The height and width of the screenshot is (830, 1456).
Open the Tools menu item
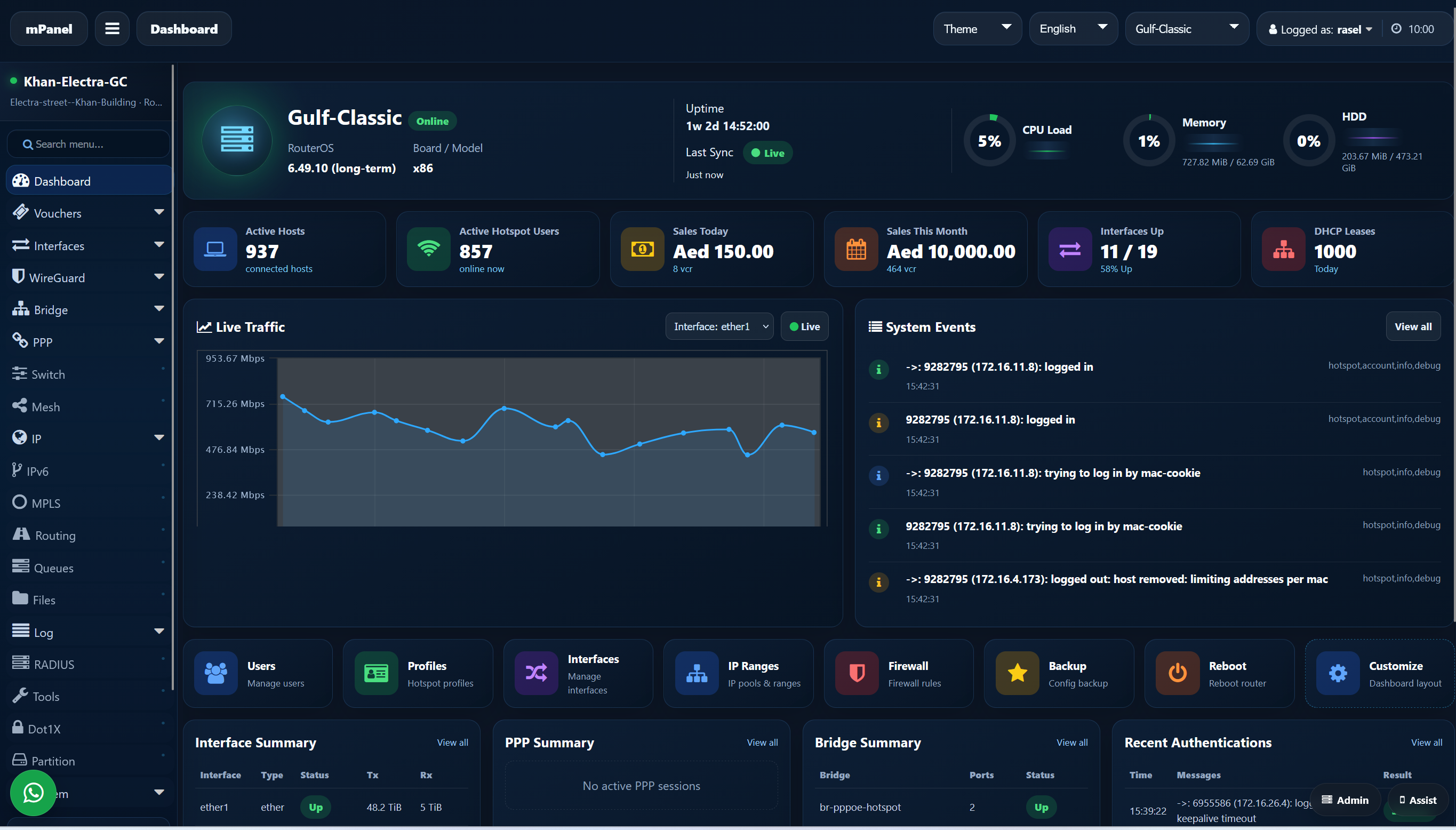coord(89,696)
